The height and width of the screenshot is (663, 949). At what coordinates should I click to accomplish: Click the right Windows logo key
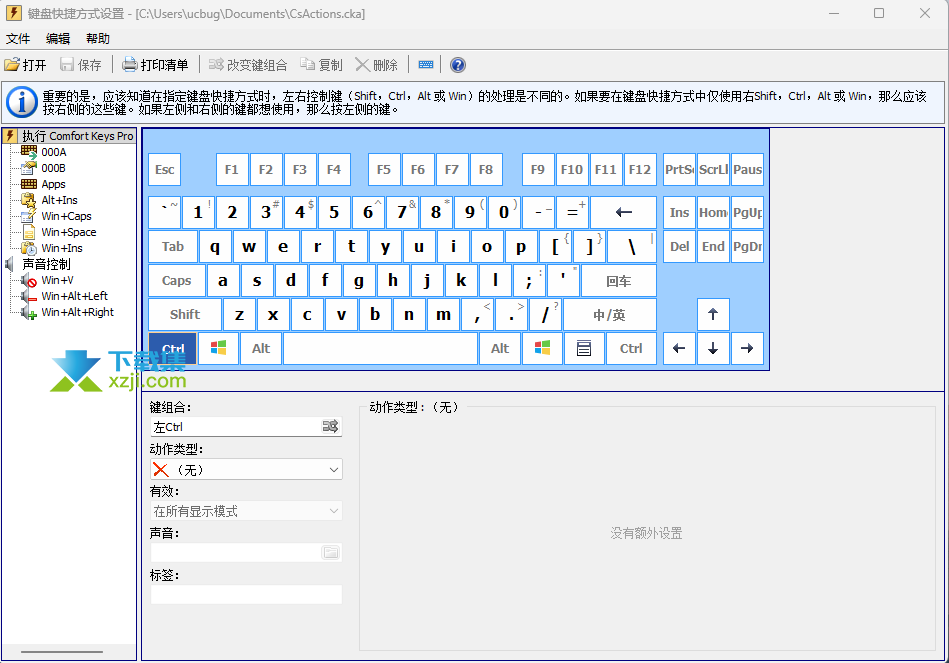pos(542,348)
